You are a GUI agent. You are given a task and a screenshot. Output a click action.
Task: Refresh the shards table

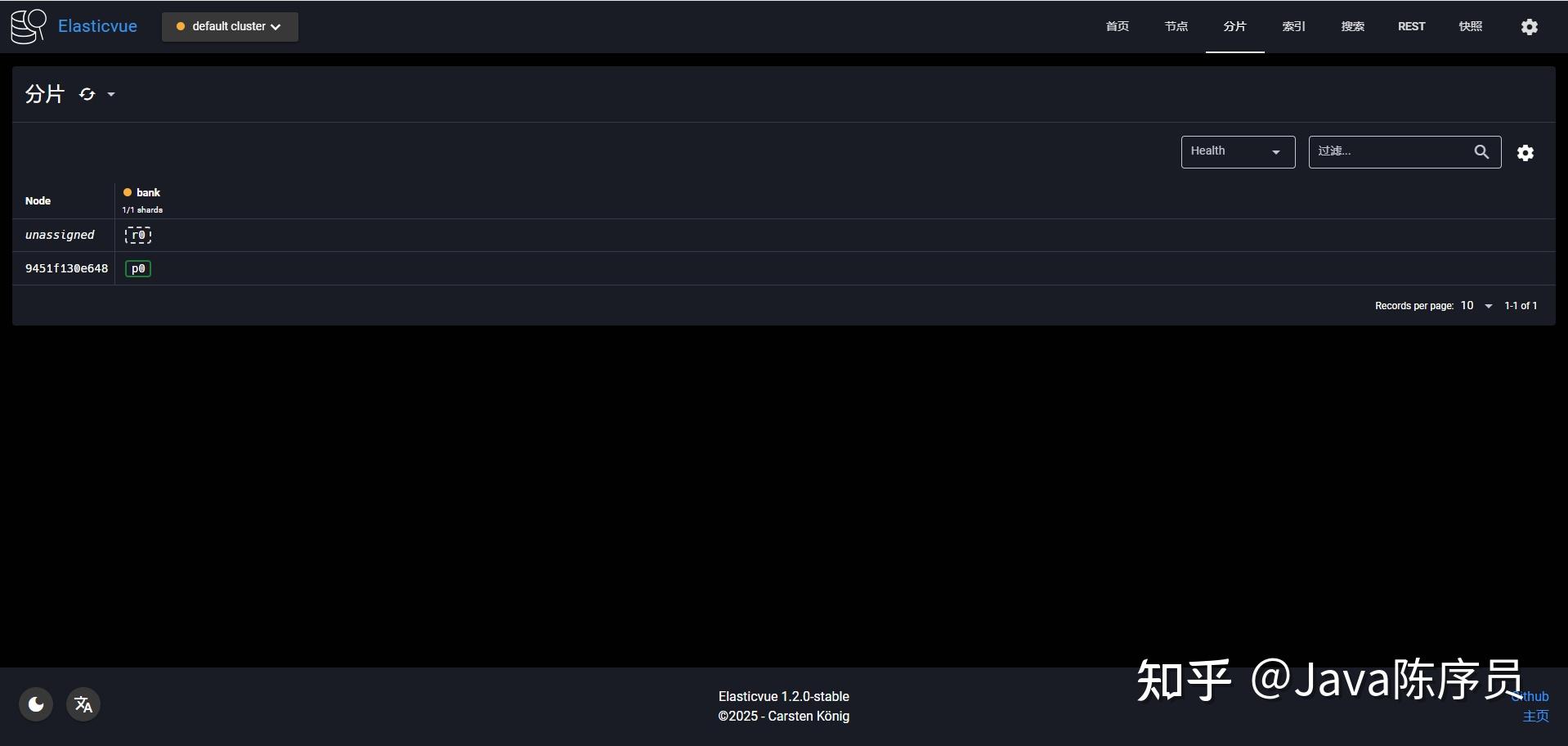pyautogui.click(x=85, y=94)
